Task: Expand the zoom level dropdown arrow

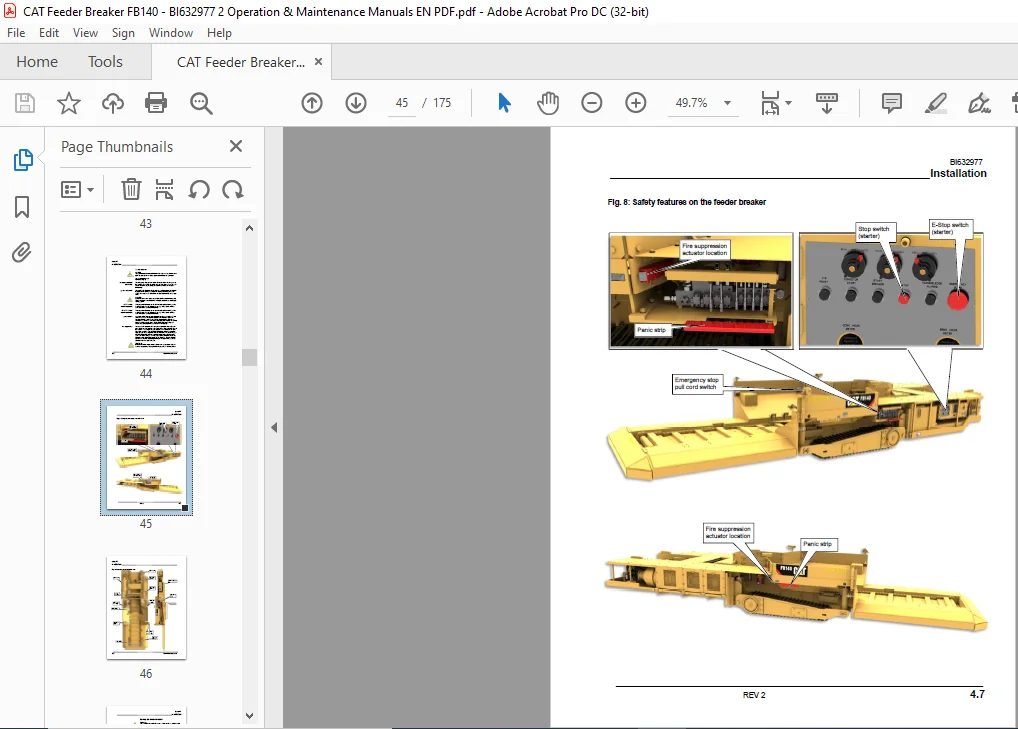Action: tap(727, 103)
